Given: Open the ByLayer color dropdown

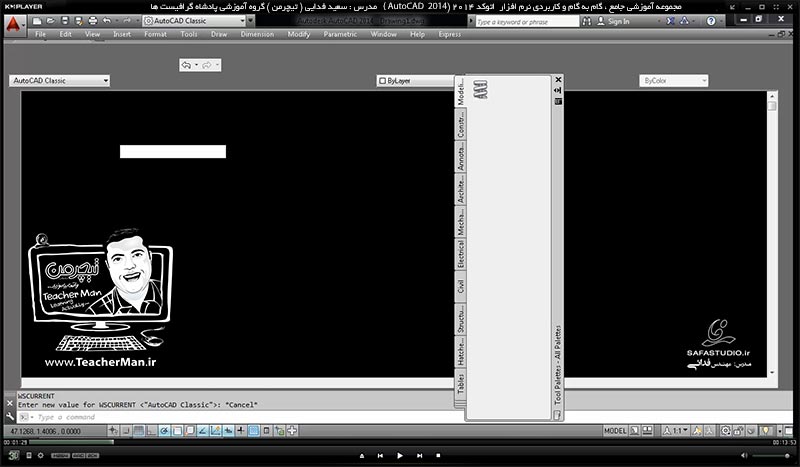Looking at the screenshot, I should pyautogui.click(x=415, y=81).
